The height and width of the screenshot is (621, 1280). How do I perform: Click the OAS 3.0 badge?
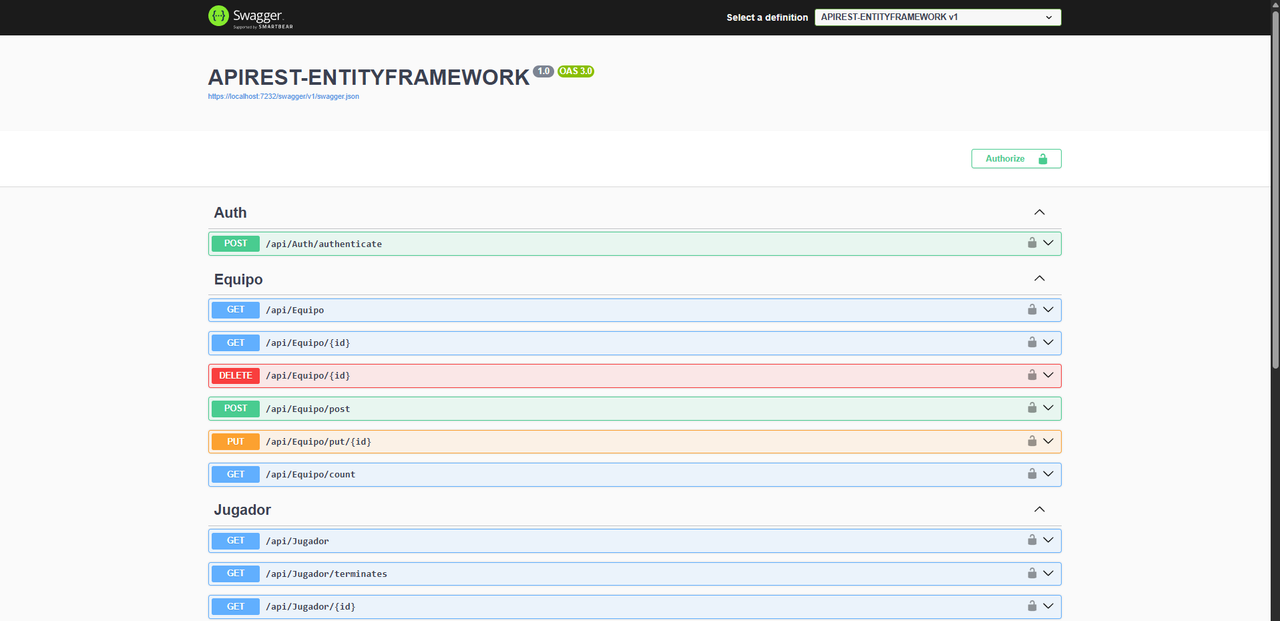point(576,71)
